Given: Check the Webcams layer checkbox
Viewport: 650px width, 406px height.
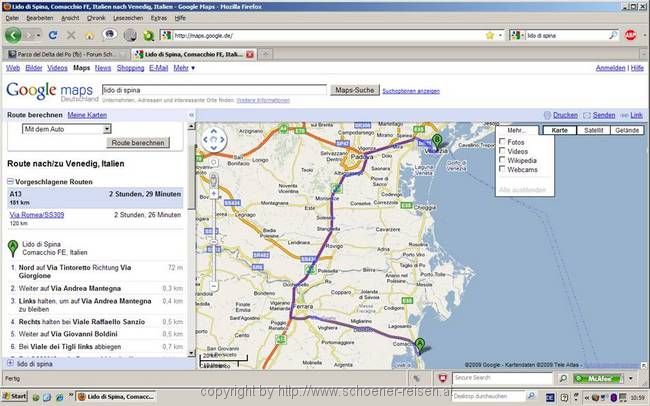Looking at the screenshot, I should click(502, 171).
